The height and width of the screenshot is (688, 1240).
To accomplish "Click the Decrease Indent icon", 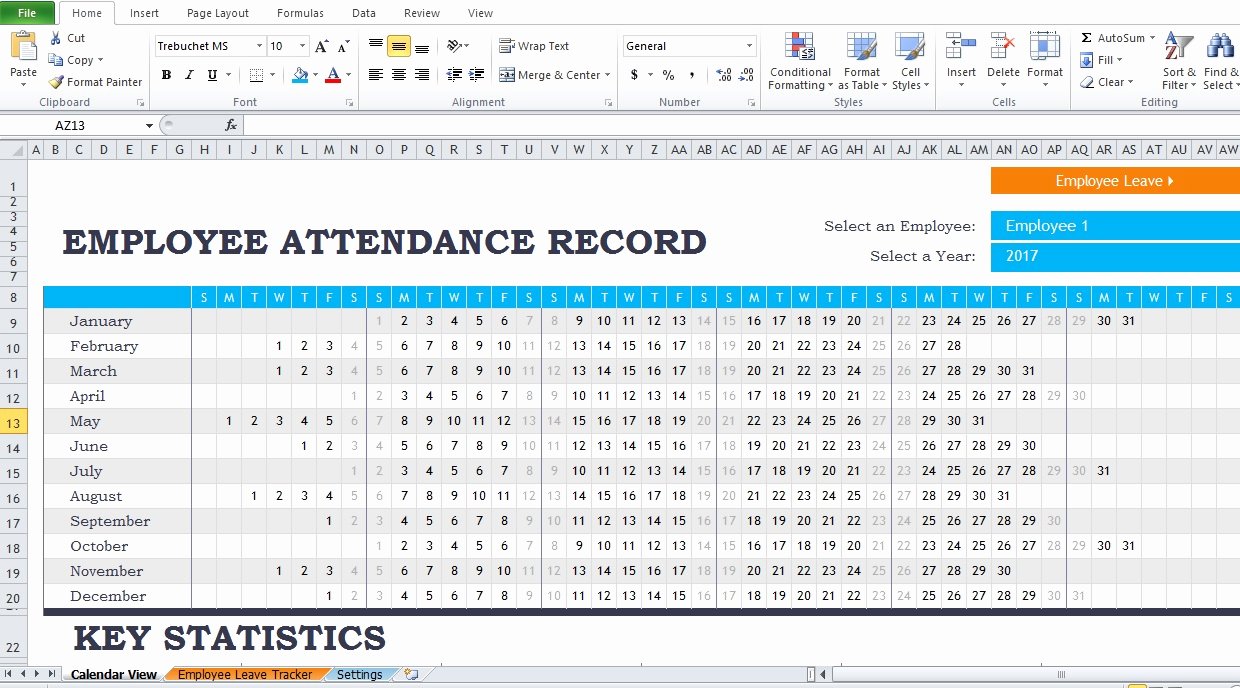I will coord(454,75).
